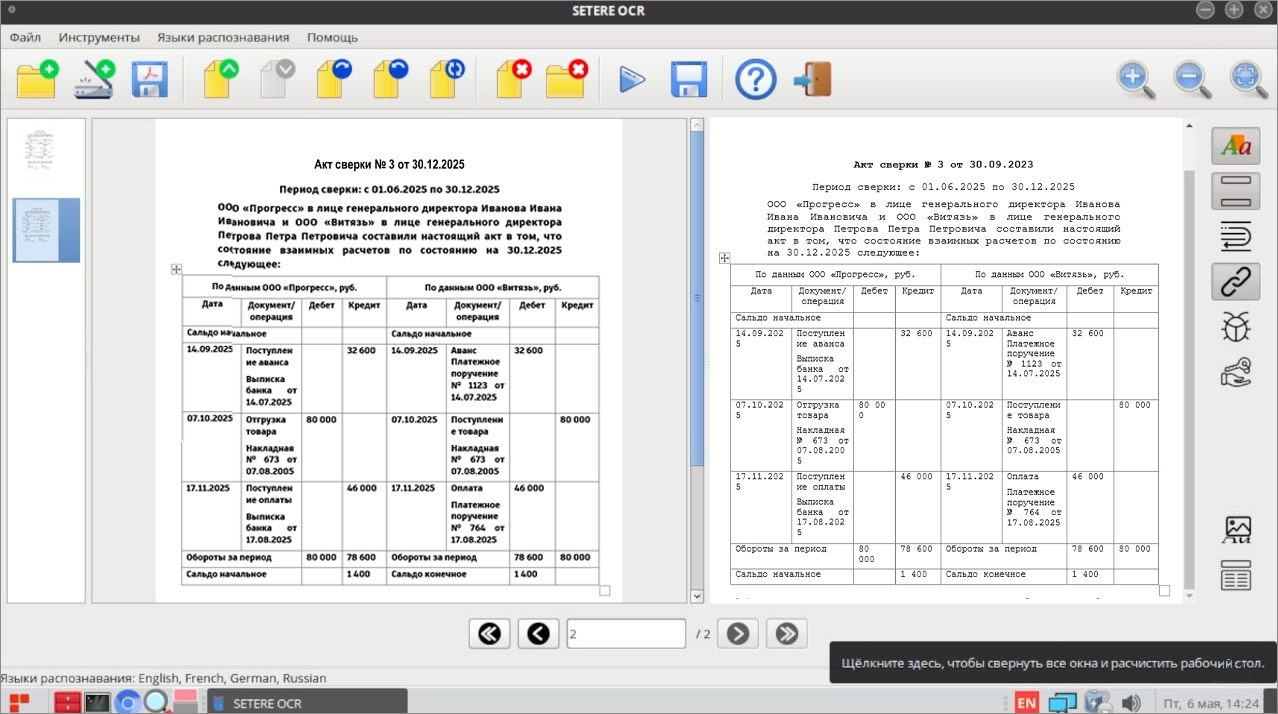The image size is (1278, 714).
Task: Toggle the chain link button in sidebar
Action: [1235, 282]
